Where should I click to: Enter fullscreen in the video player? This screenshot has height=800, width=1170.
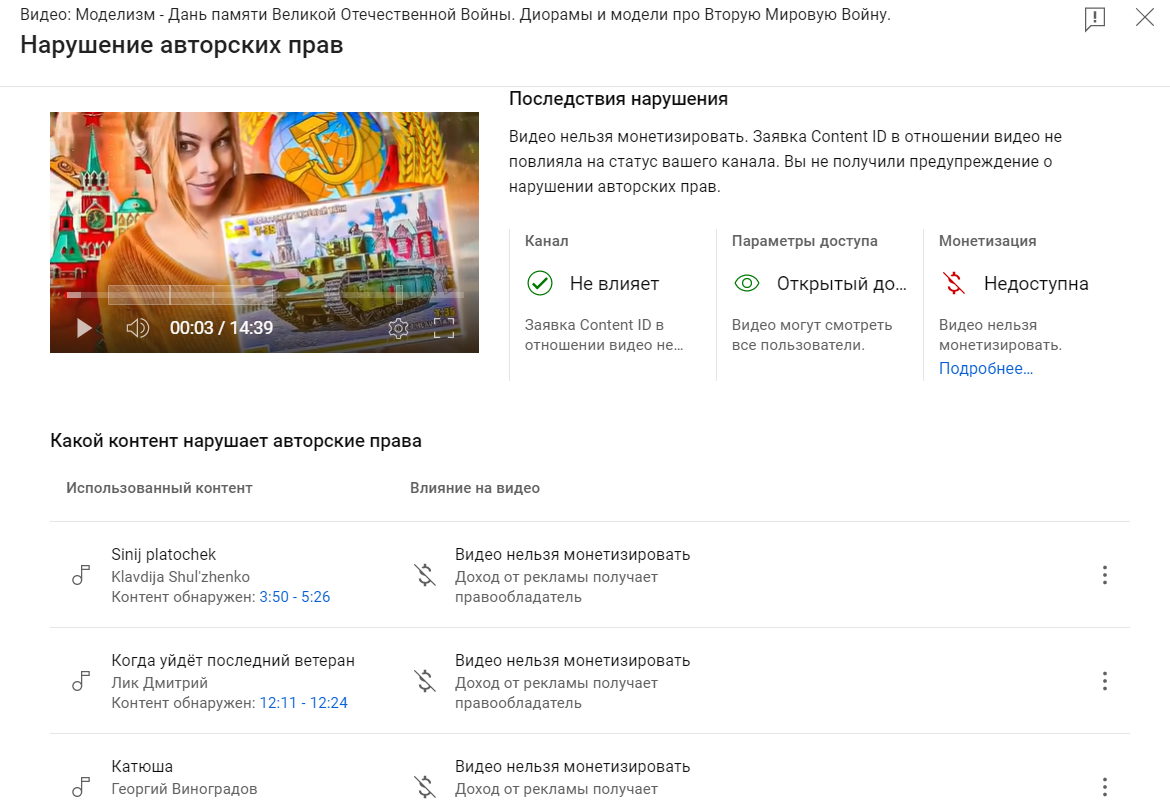(x=444, y=328)
